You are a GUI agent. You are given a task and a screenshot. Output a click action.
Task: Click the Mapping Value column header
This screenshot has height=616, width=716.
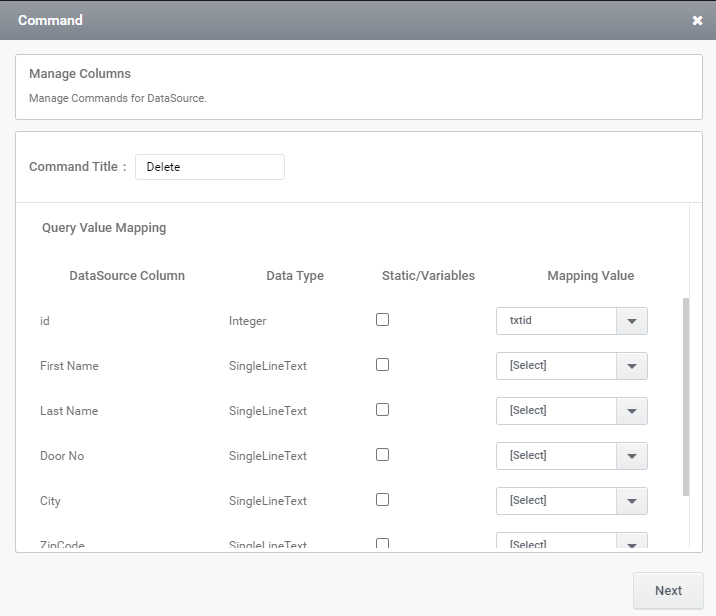click(590, 276)
